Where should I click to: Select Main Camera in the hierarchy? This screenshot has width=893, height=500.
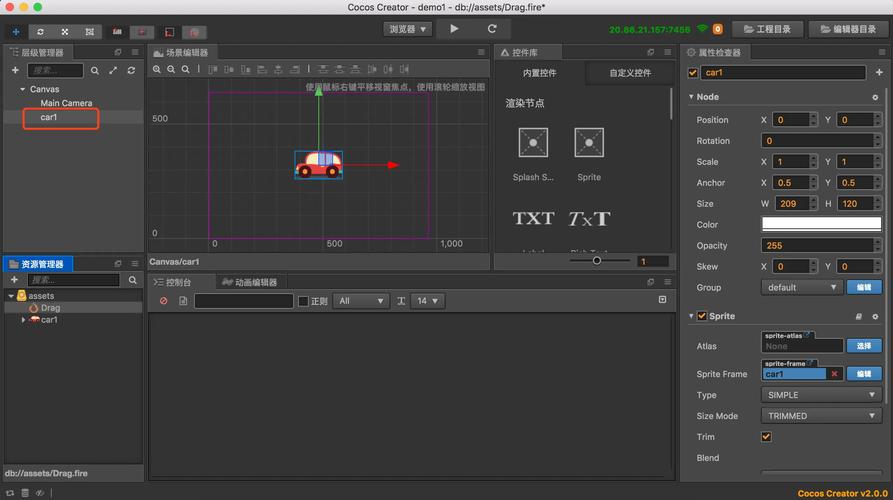pyautogui.click(x=66, y=103)
